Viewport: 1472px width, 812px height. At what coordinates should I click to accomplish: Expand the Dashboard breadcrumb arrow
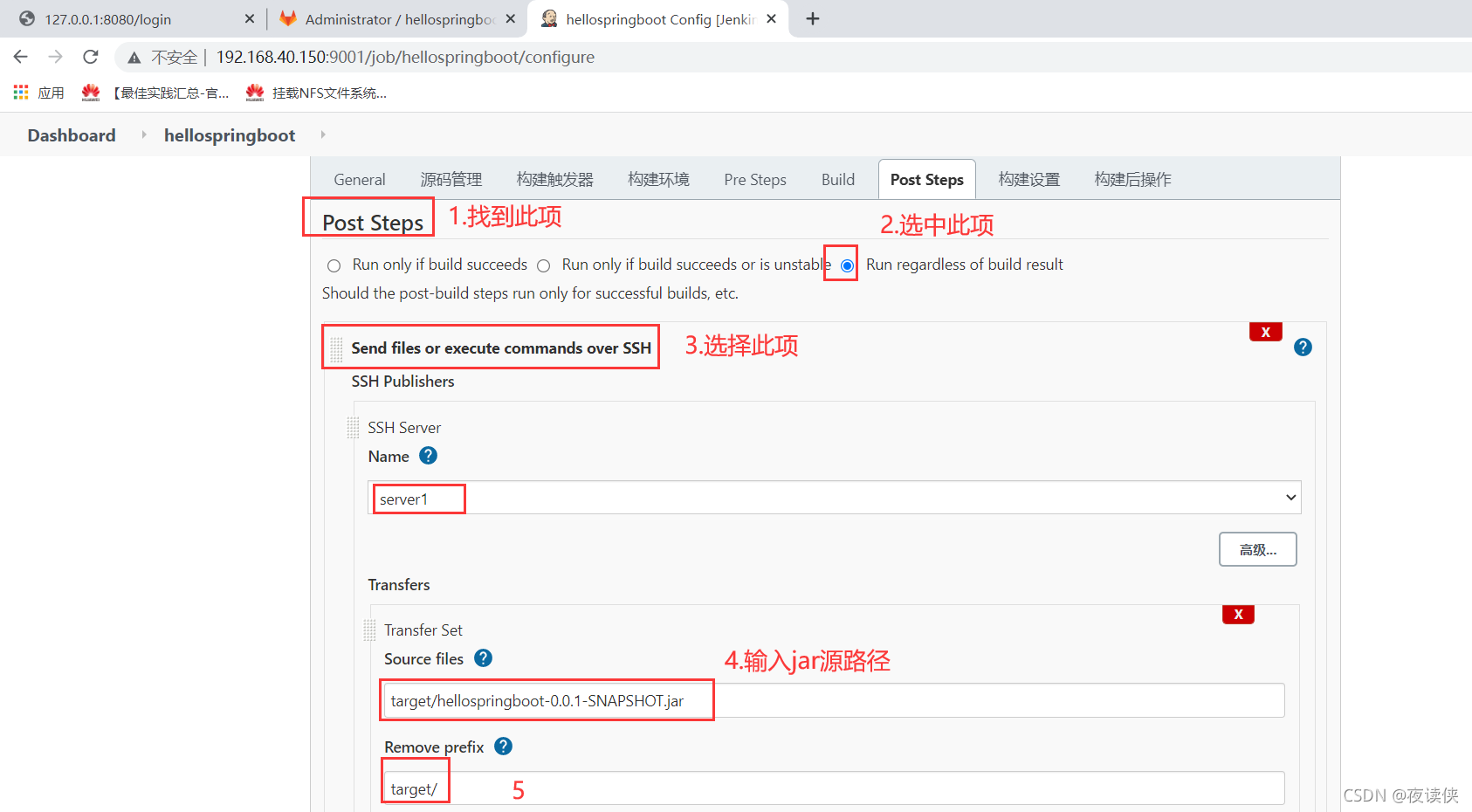(144, 134)
